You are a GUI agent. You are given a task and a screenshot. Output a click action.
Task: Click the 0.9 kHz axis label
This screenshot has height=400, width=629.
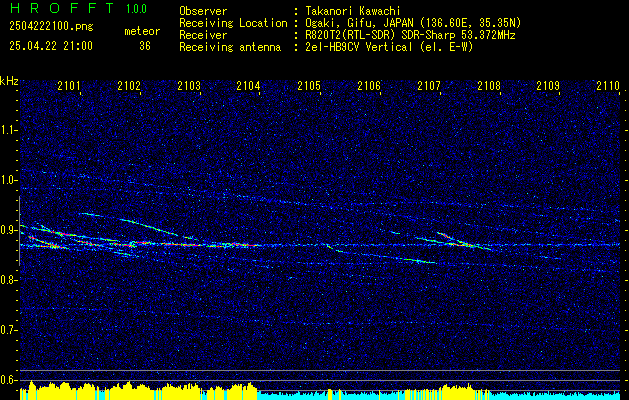8,230
